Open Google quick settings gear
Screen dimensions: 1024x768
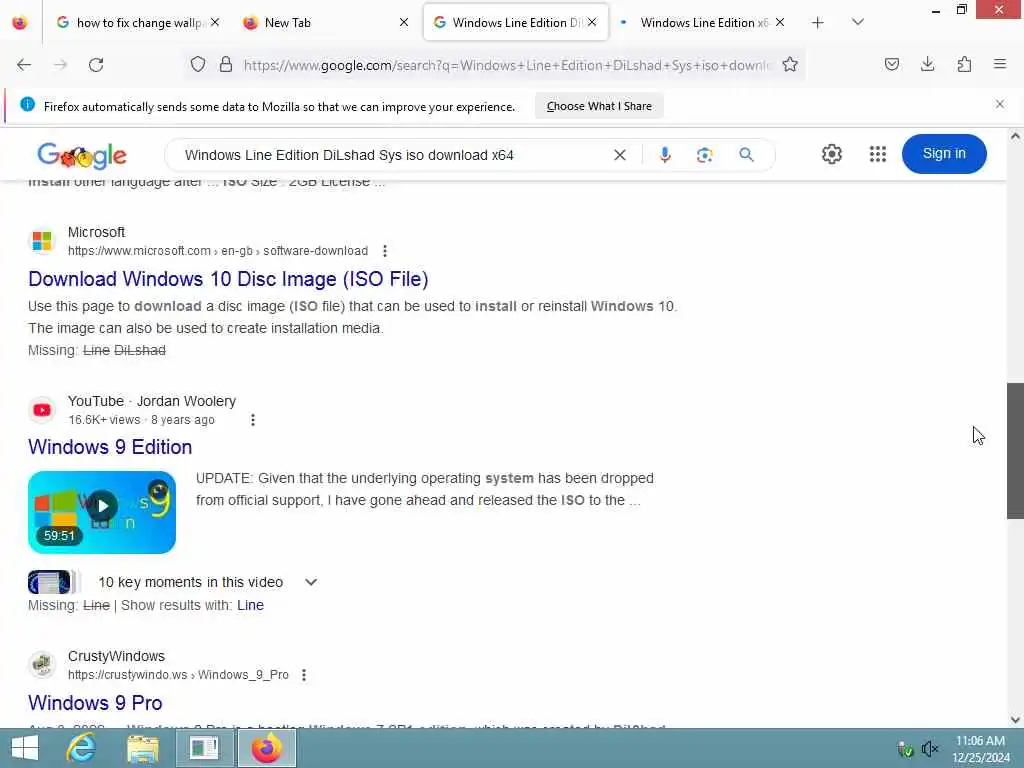pyautogui.click(x=831, y=154)
